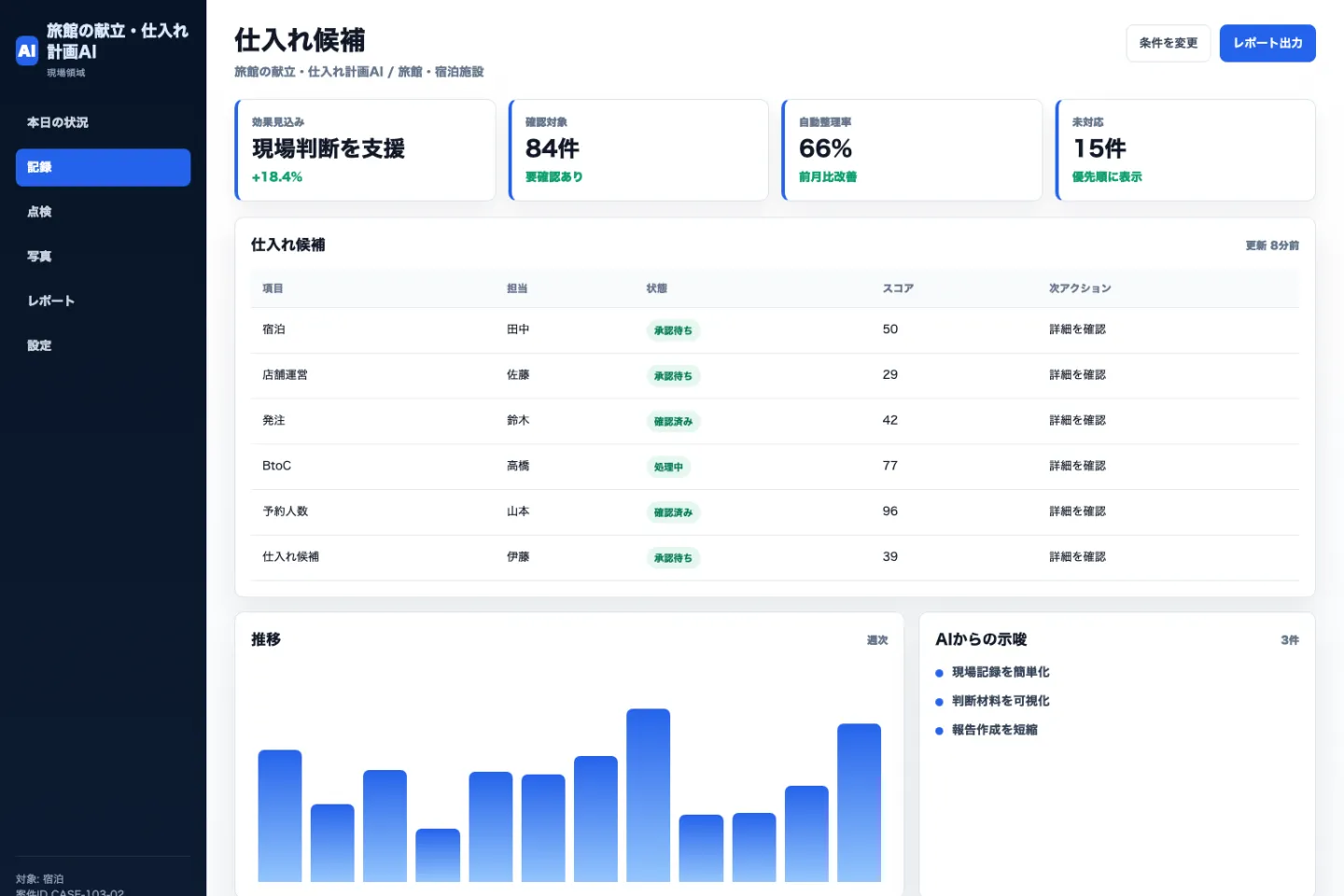Click the 承認待ち badge in 店舗運営 row
The height and width of the screenshot is (896, 1344).
coord(673,376)
